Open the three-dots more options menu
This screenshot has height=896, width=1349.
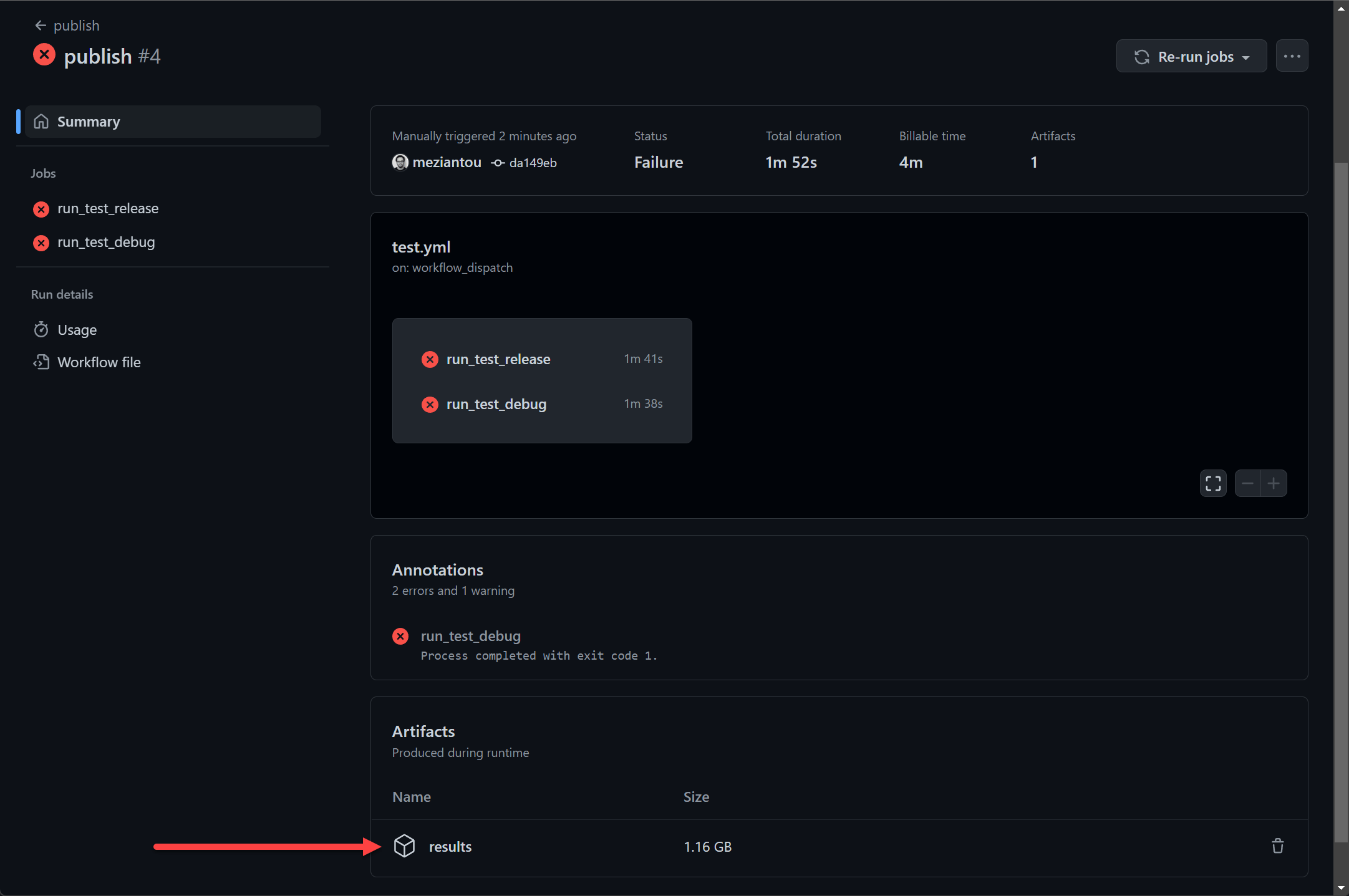click(1292, 57)
